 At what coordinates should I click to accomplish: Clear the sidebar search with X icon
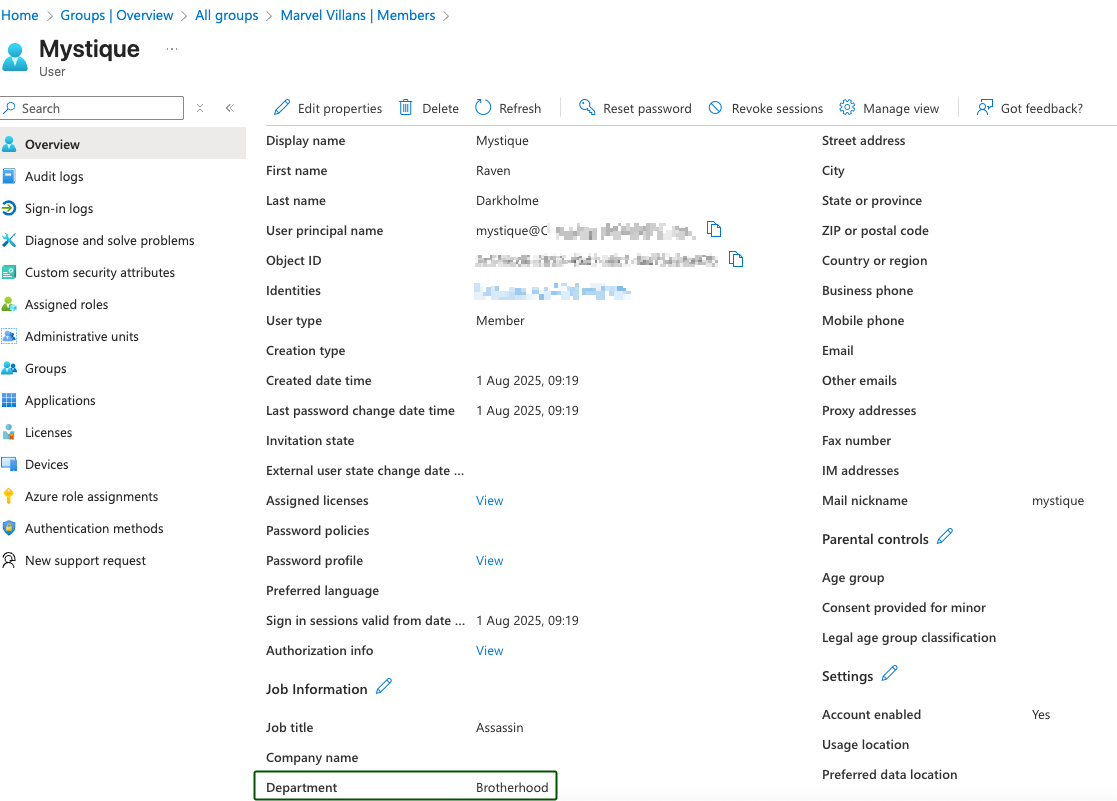coord(200,108)
